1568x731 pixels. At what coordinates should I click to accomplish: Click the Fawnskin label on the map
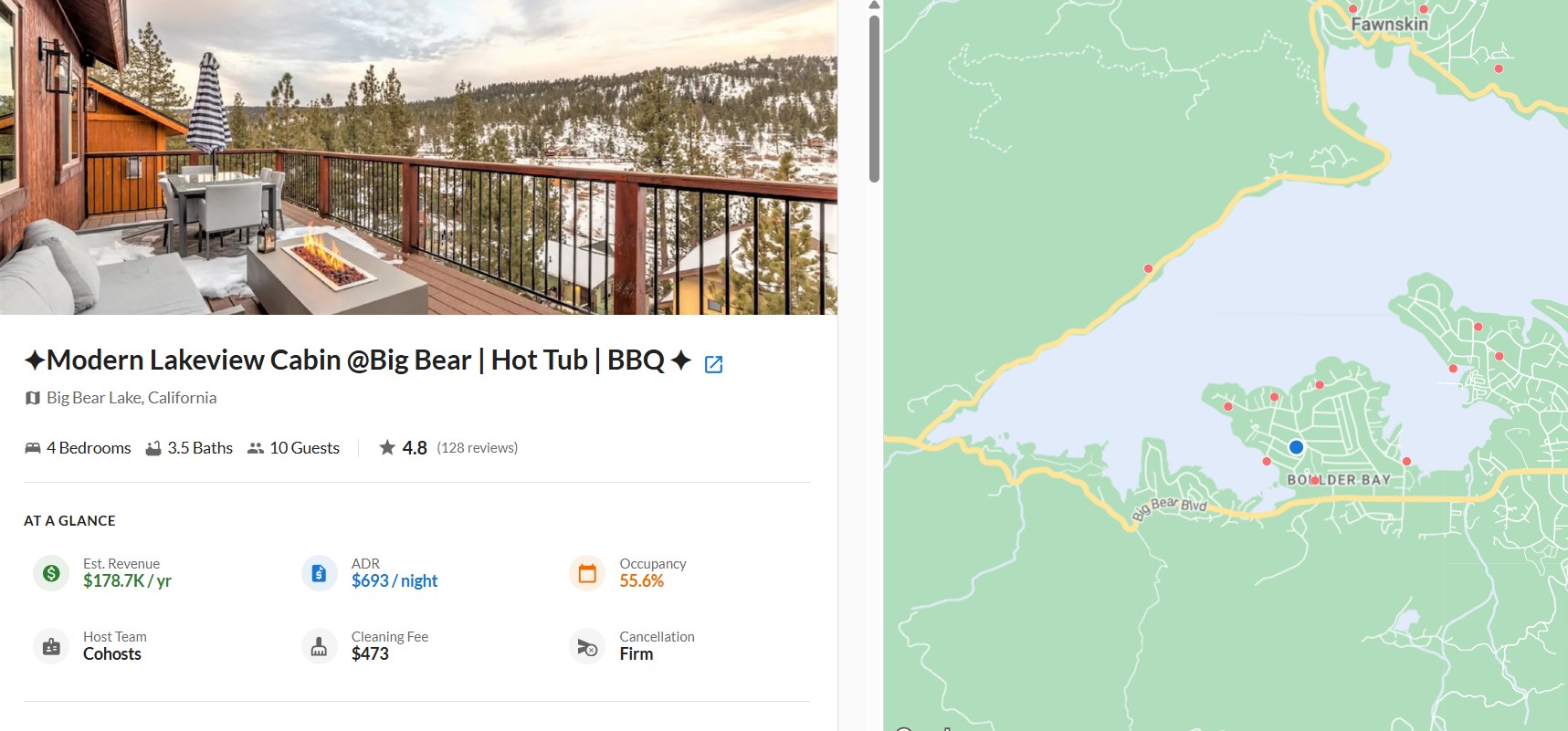click(1389, 25)
